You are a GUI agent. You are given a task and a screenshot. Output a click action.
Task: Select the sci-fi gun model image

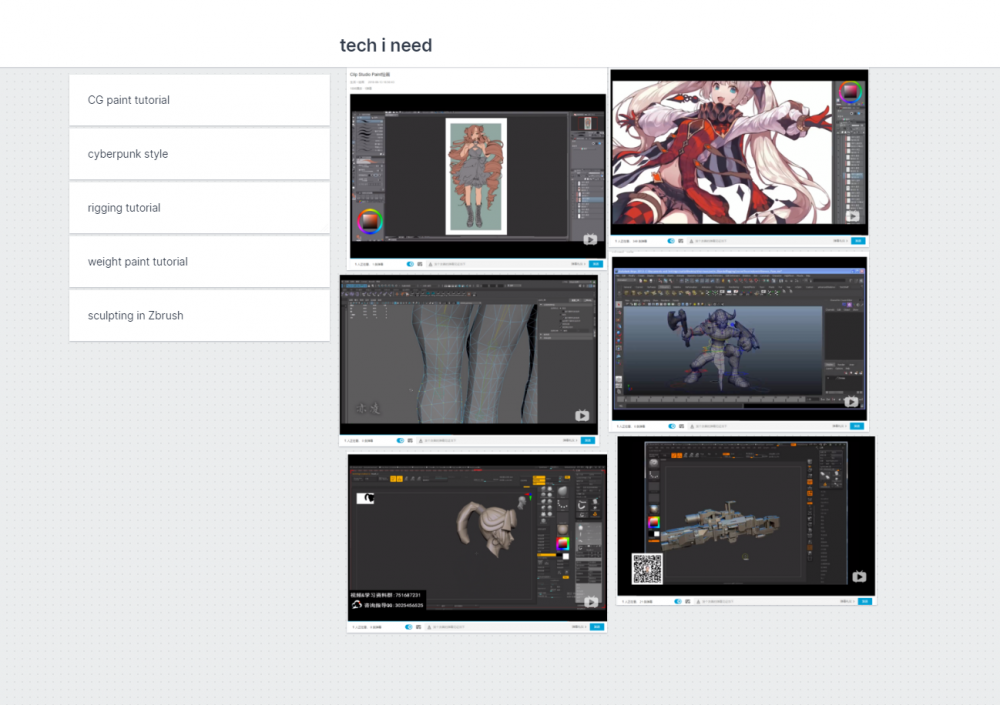721,524
